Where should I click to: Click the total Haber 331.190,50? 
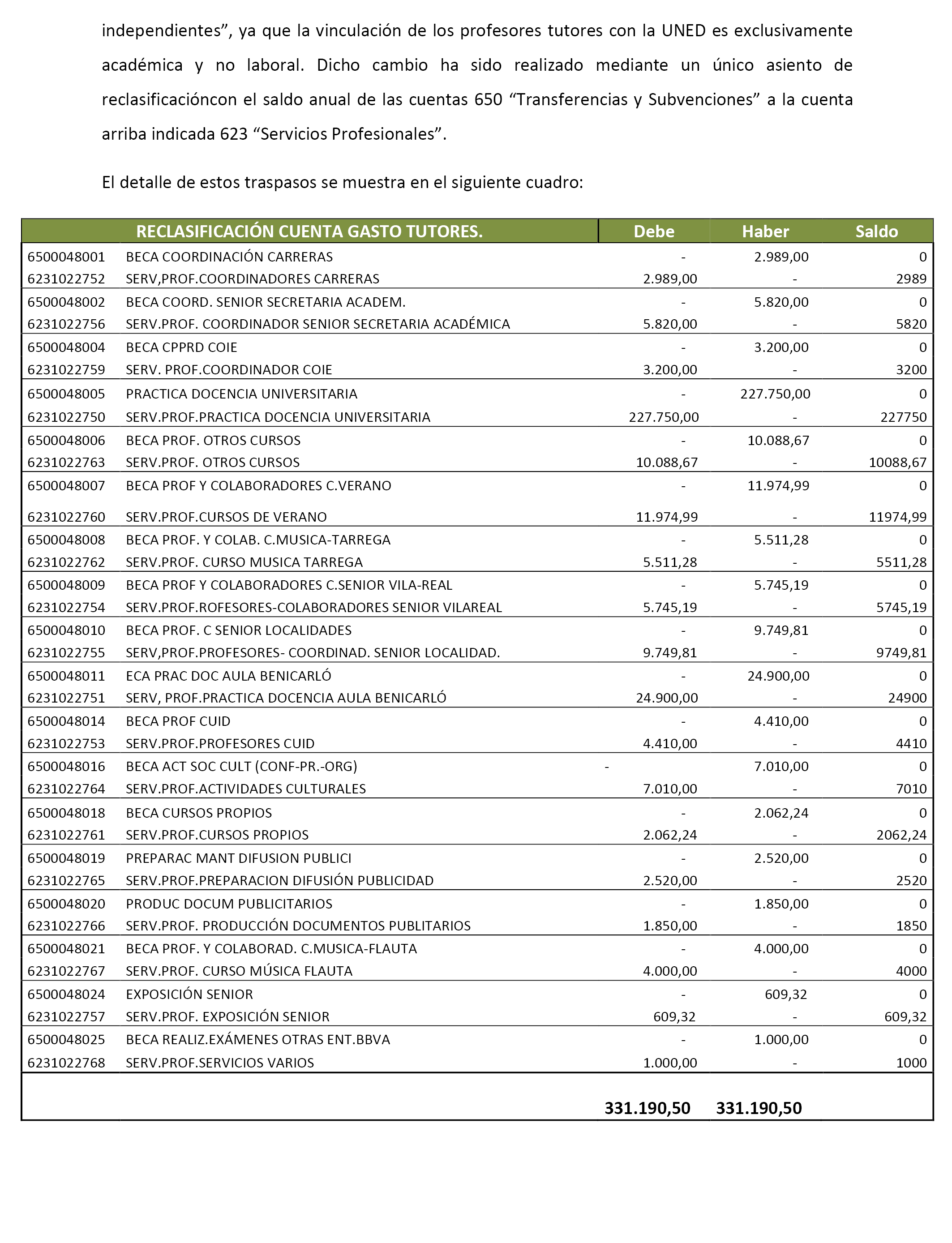click(759, 1108)
